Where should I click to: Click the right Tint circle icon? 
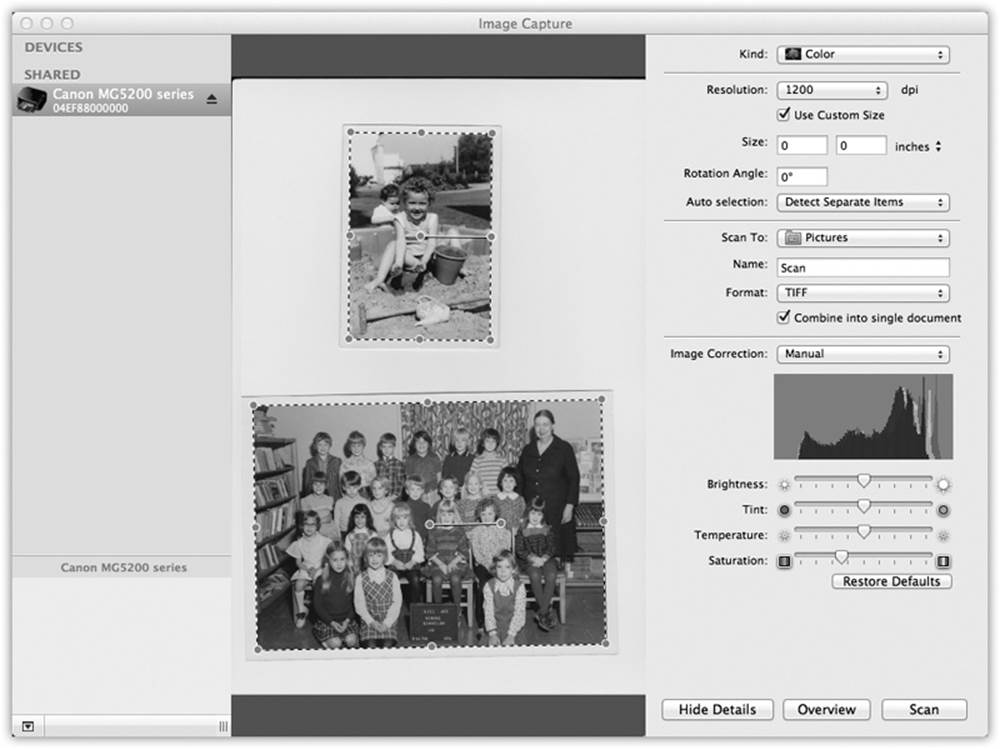pos(943,510)
